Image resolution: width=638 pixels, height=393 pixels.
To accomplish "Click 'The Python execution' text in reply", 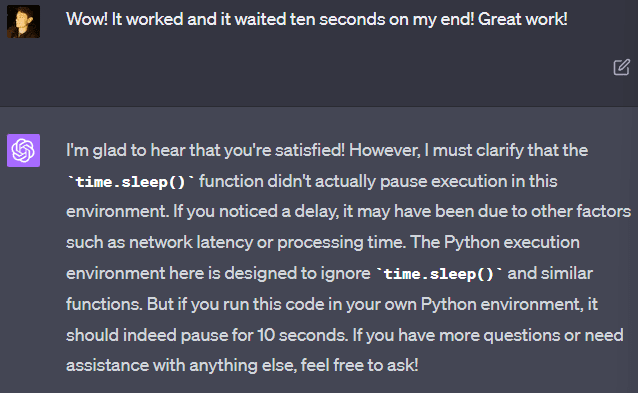I will click(x=495, y=242).
